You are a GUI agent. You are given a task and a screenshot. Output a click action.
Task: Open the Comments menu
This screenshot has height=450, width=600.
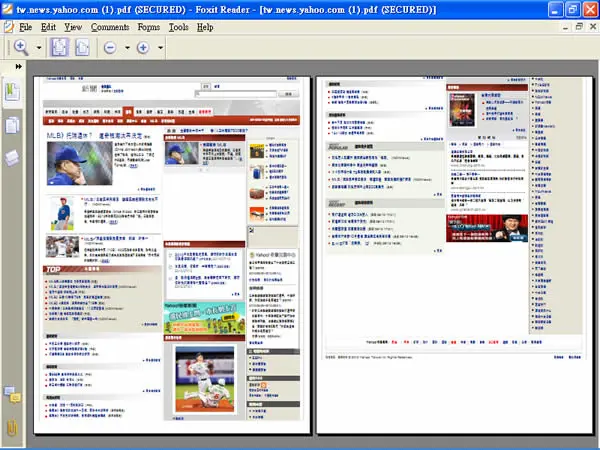coord(110,27)
